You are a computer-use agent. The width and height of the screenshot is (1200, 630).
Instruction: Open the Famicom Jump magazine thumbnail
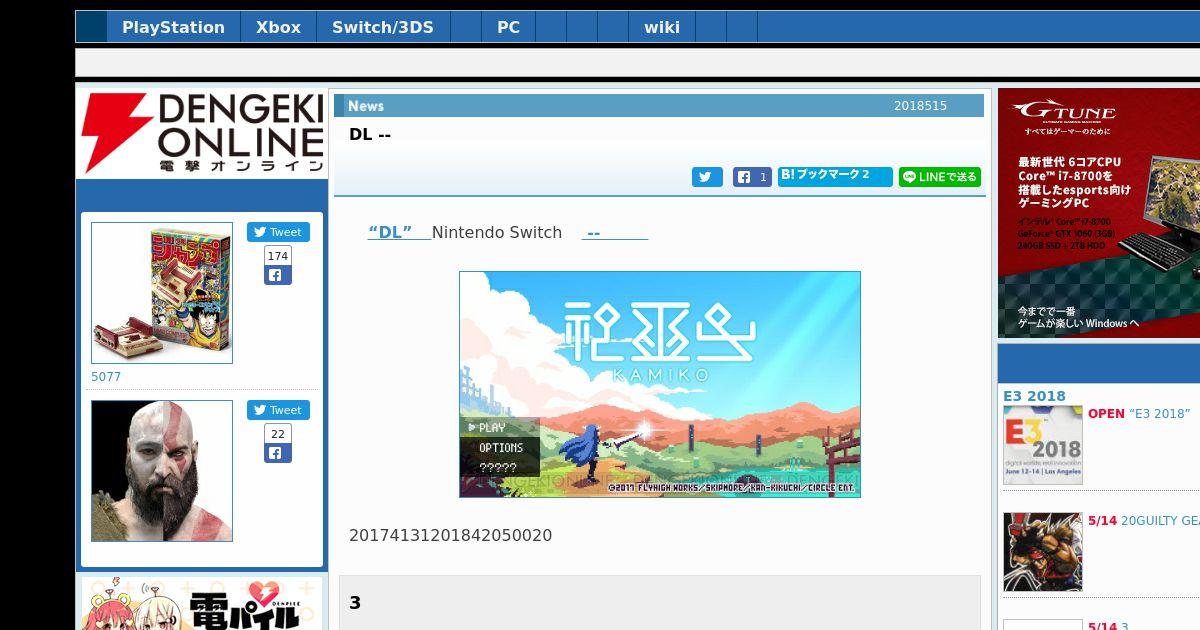pyautogui.click(x=162, y=293)
